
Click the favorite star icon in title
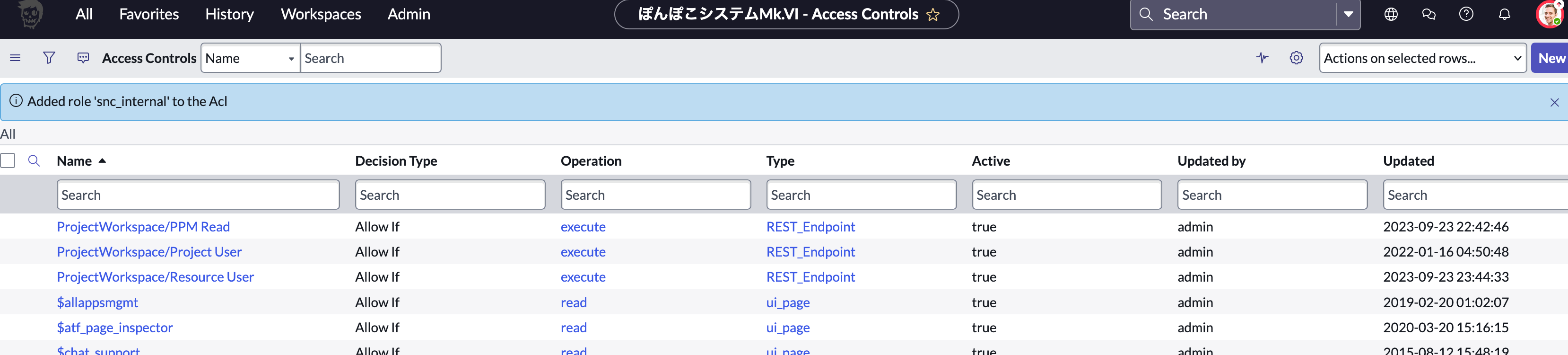pos(932,15)
